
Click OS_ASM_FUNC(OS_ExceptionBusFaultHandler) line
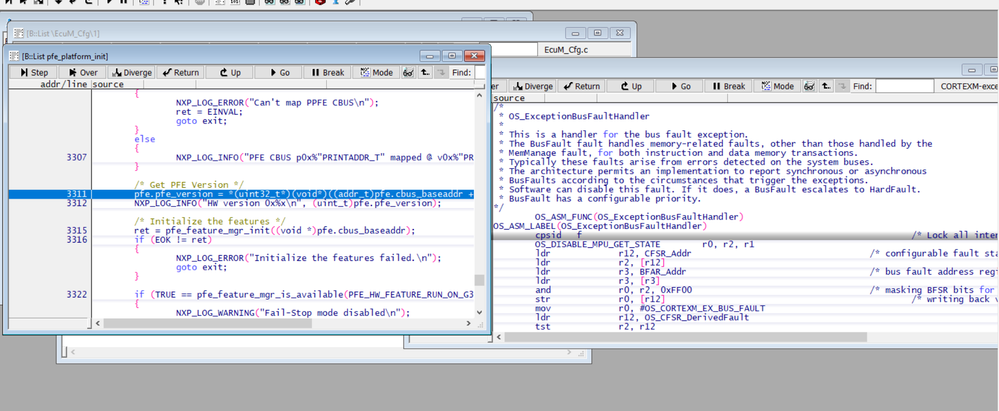[x=639, y=217]
